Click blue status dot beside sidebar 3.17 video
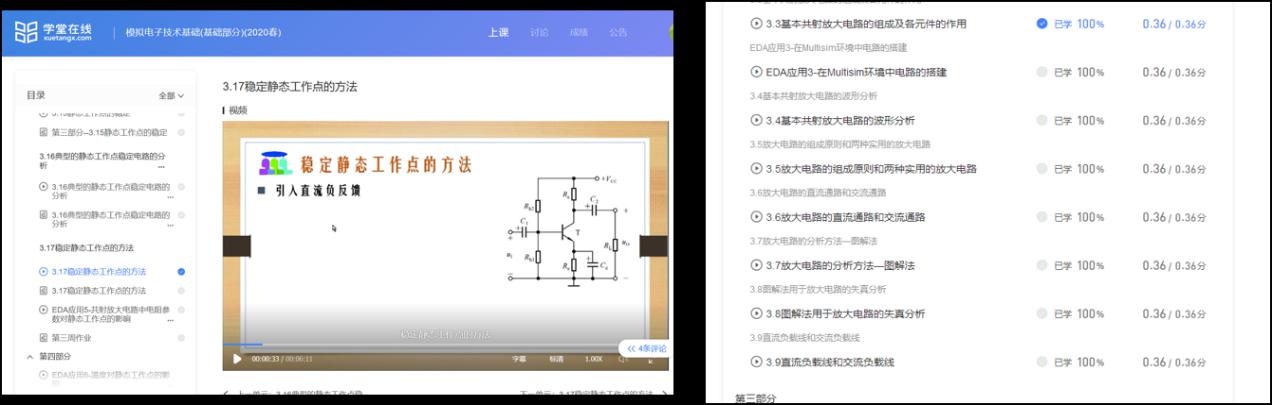Screen dimensions: 1272x405 click(181, 272)
